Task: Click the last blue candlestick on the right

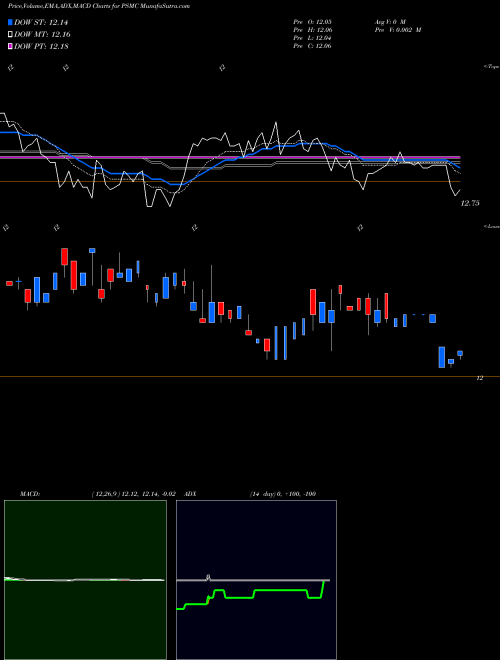Action: coord(460,354)
